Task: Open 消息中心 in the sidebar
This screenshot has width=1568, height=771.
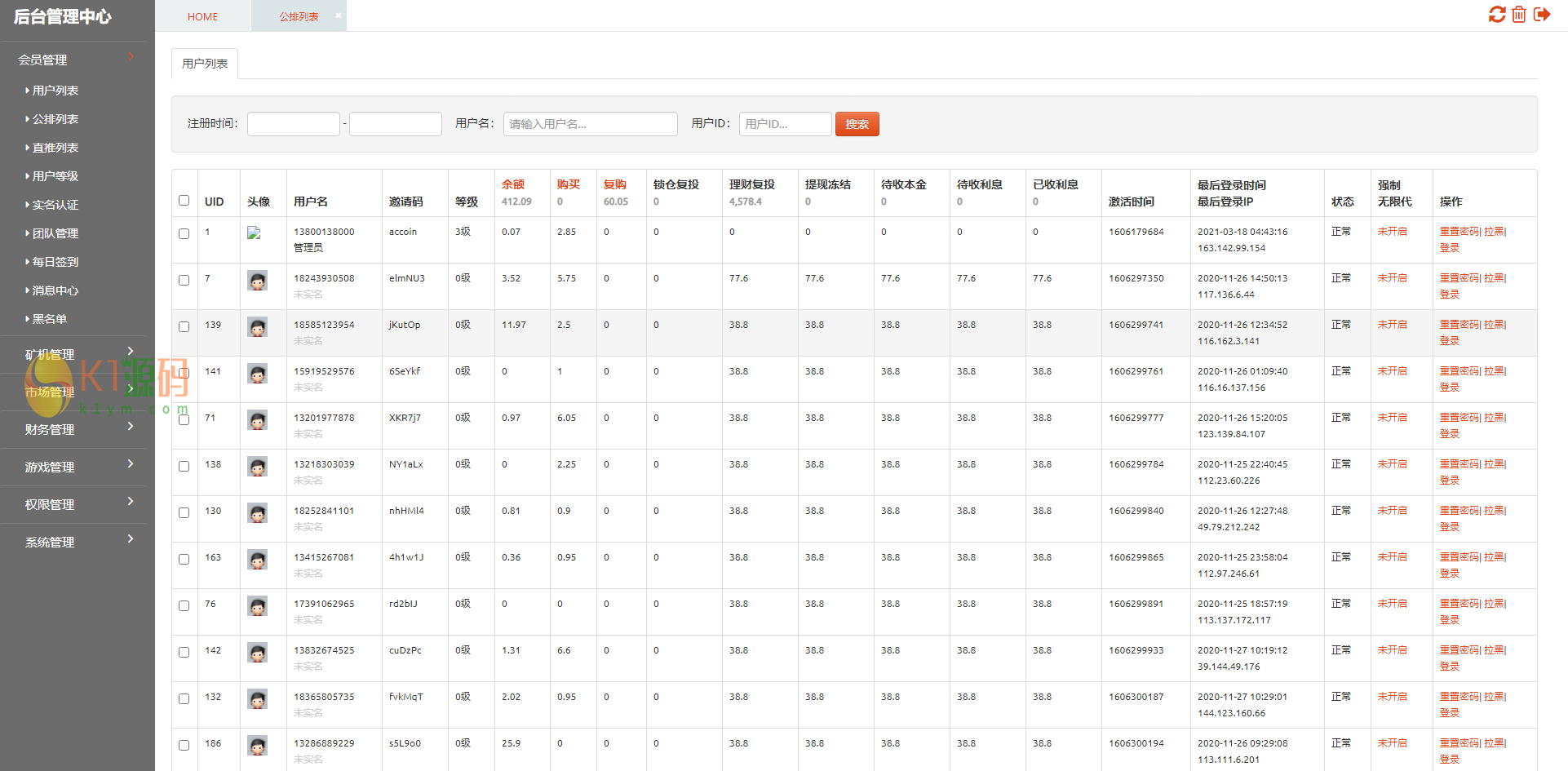Action: click(x=55, y=290)
